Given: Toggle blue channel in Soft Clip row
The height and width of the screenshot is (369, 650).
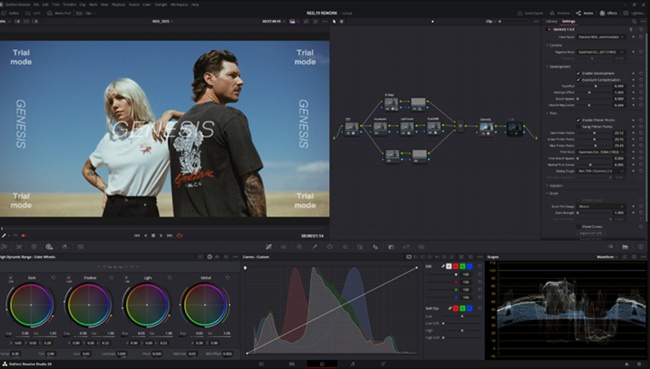Looking at the screenshot, I should [470, 308].
